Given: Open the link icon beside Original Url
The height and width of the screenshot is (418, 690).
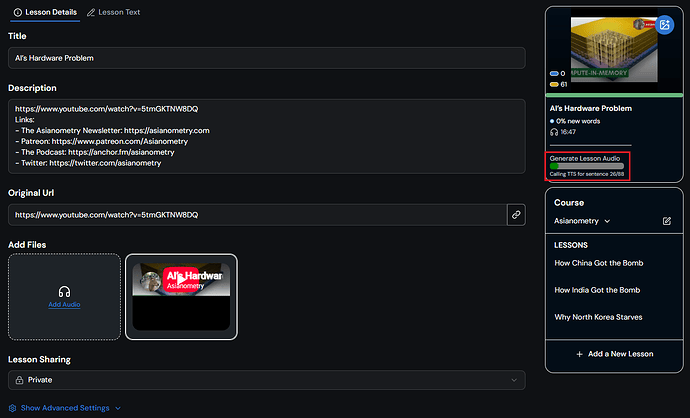Looking at the screenshot, I should [516, 215].
